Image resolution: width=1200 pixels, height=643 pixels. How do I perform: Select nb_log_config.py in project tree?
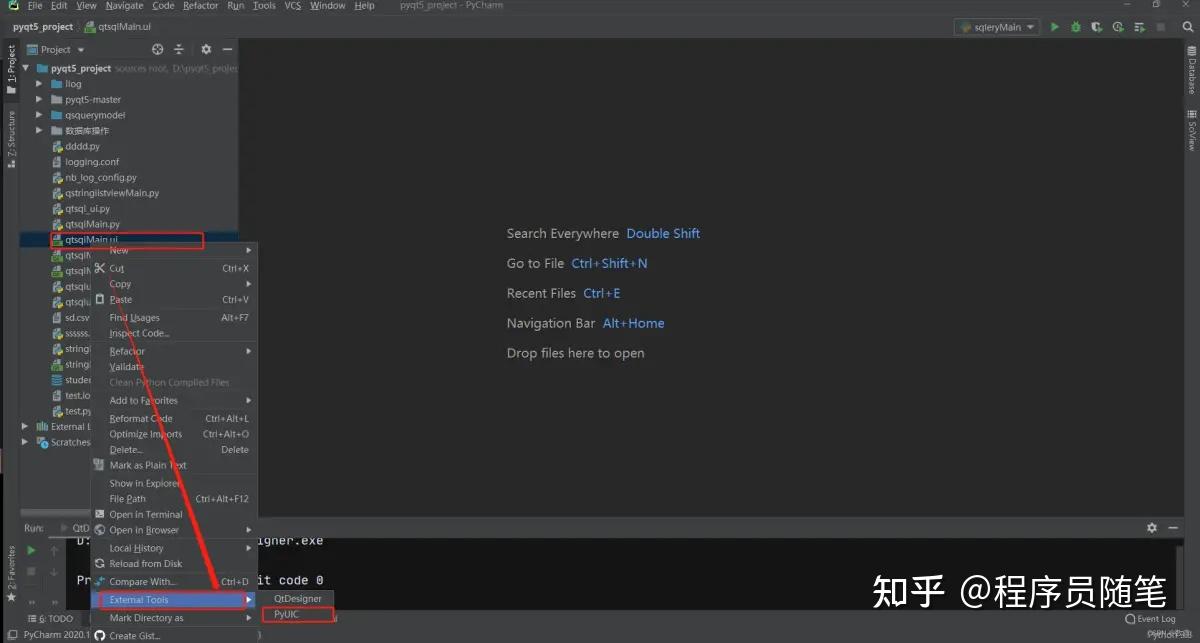point(101,178)
